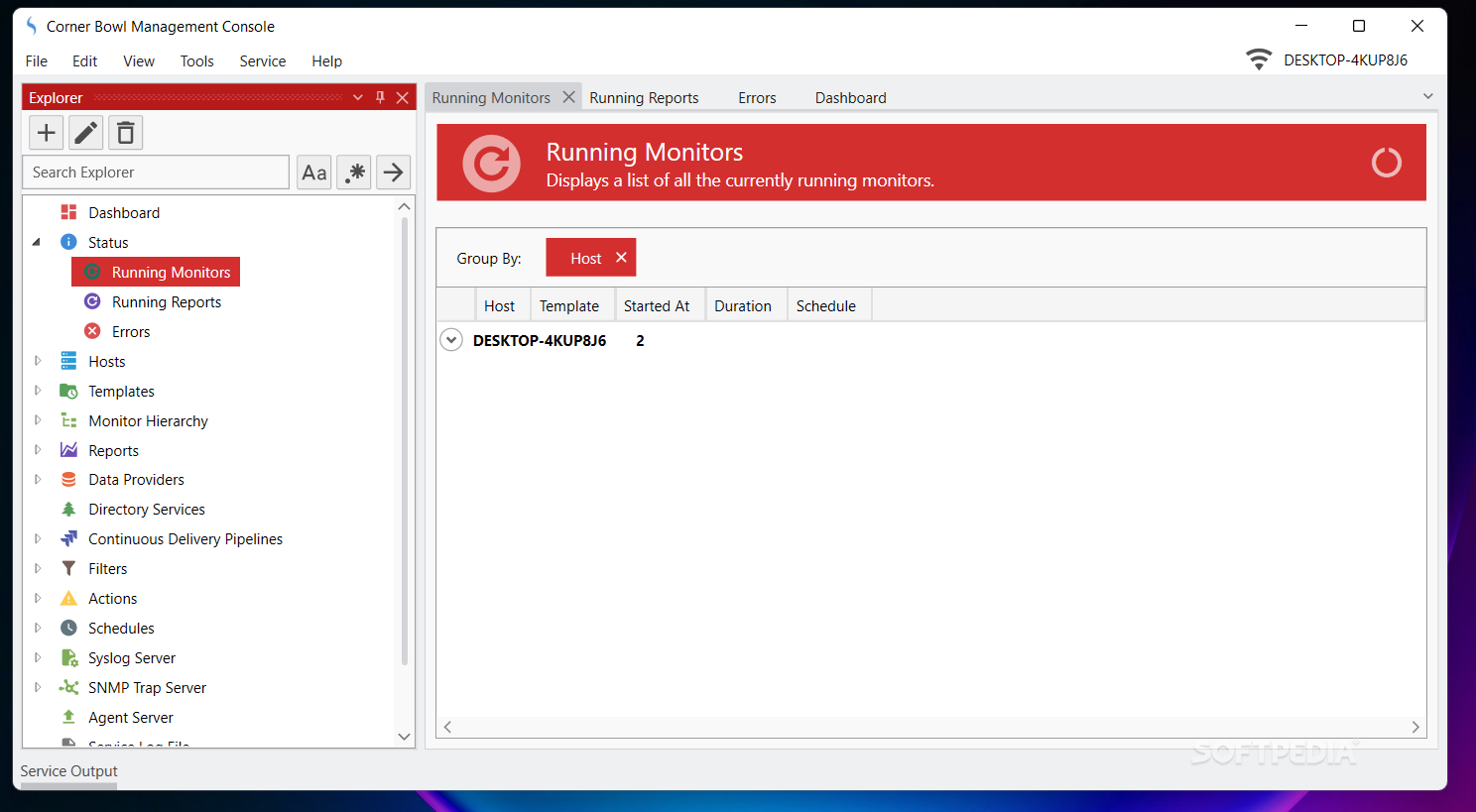This screenshot has width=1476, height=812.
Task: Open the Service menu
Action: 263,61
